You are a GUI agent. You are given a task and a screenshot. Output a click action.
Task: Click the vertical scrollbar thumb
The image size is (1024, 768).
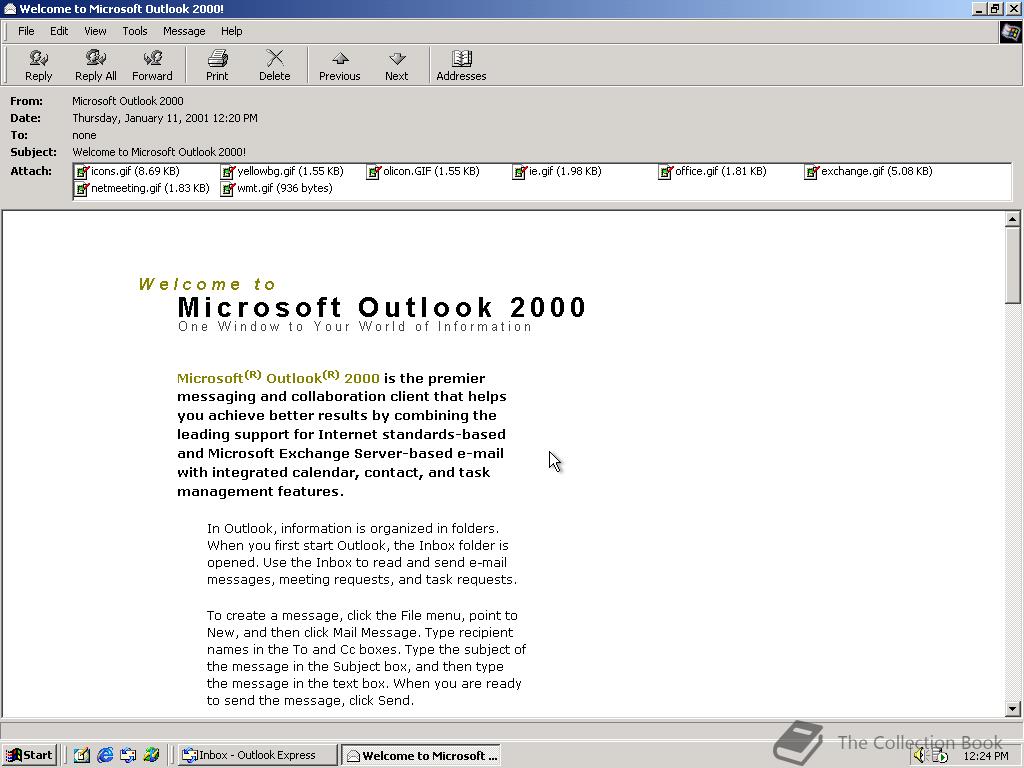click(x=1012, y=264)
